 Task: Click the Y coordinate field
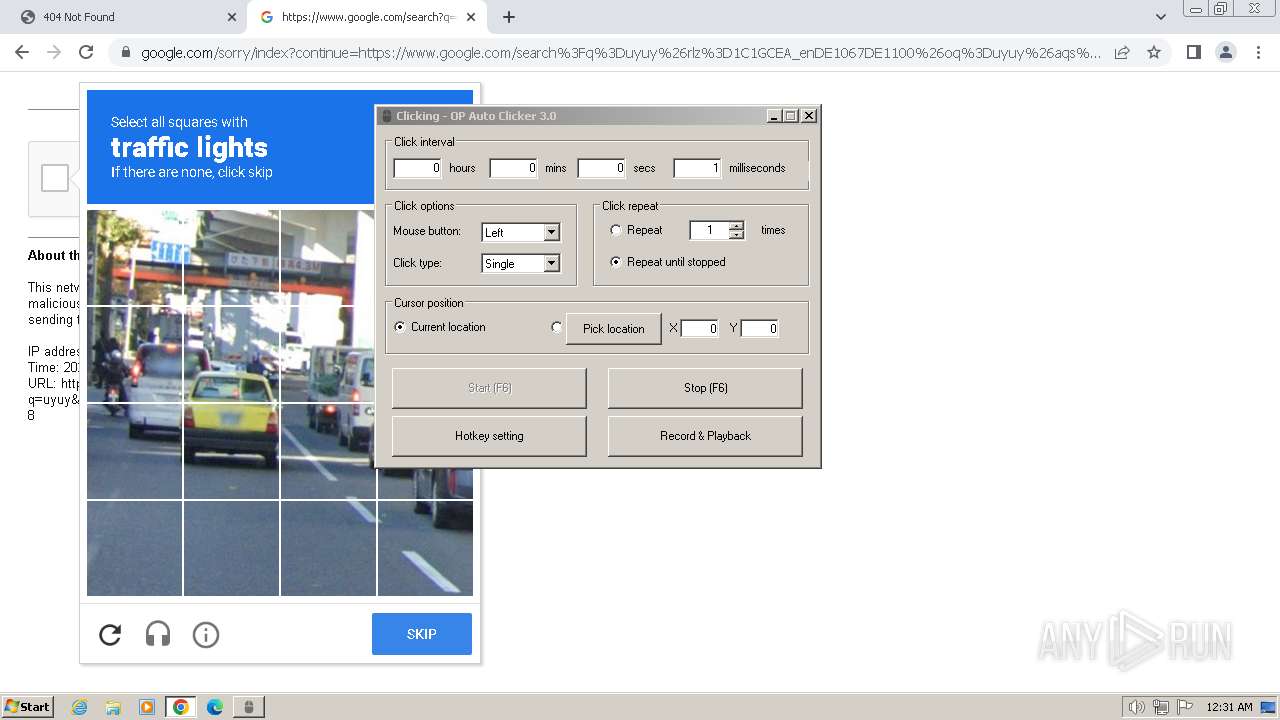coord(760,328)
